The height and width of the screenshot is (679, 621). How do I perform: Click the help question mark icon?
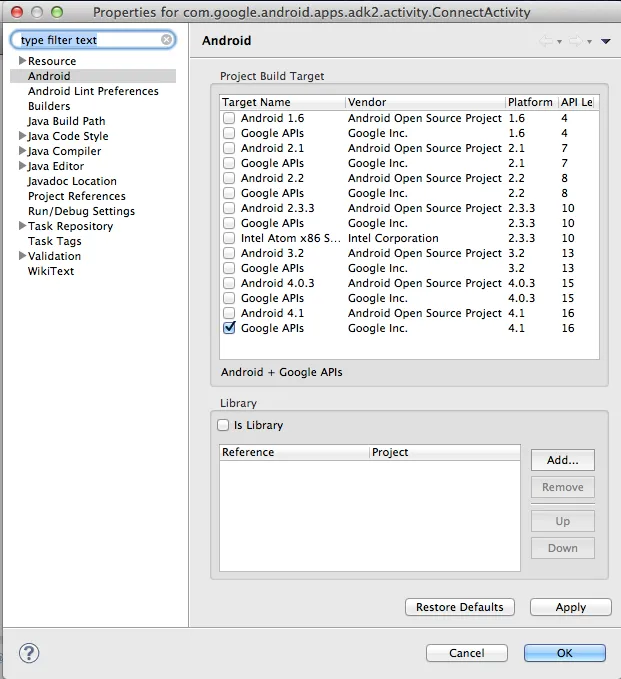pos(29,653)
